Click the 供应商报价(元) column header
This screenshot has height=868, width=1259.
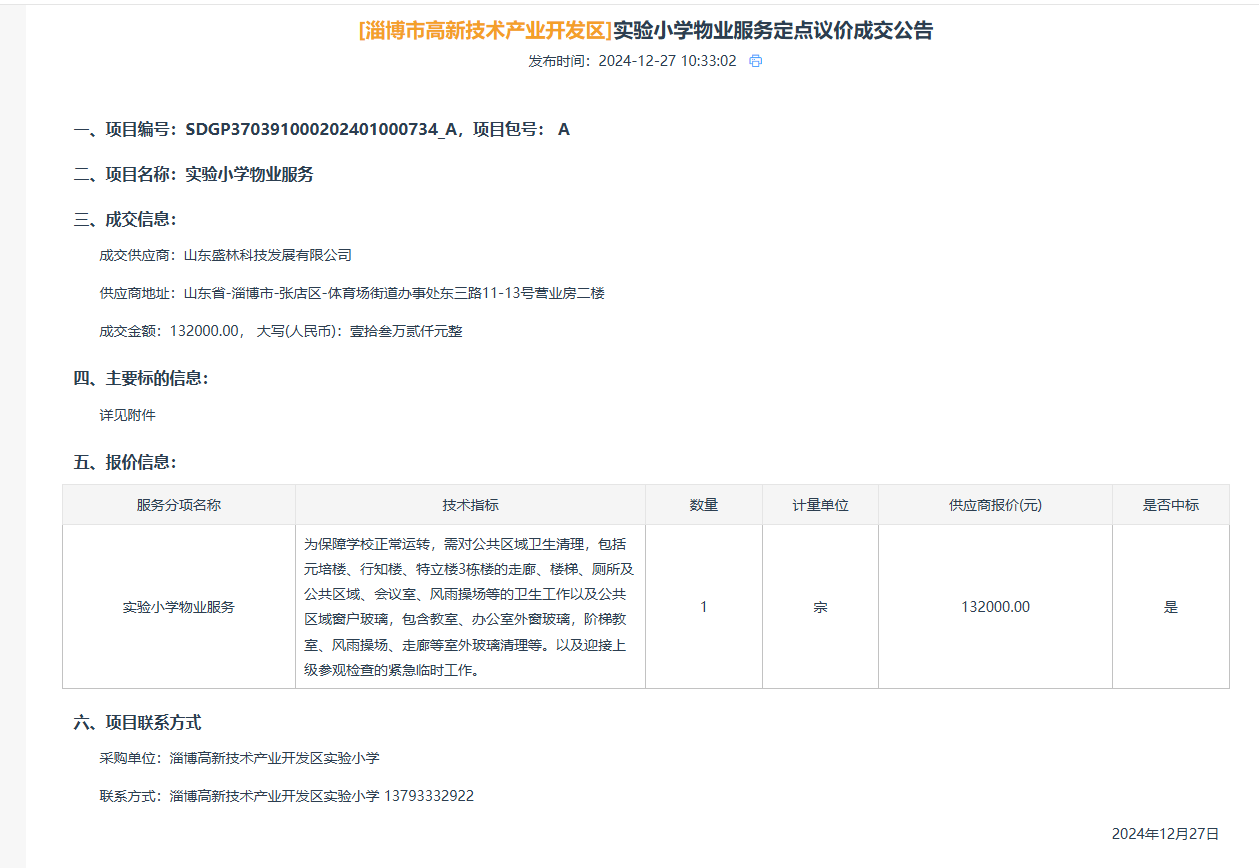995,505
